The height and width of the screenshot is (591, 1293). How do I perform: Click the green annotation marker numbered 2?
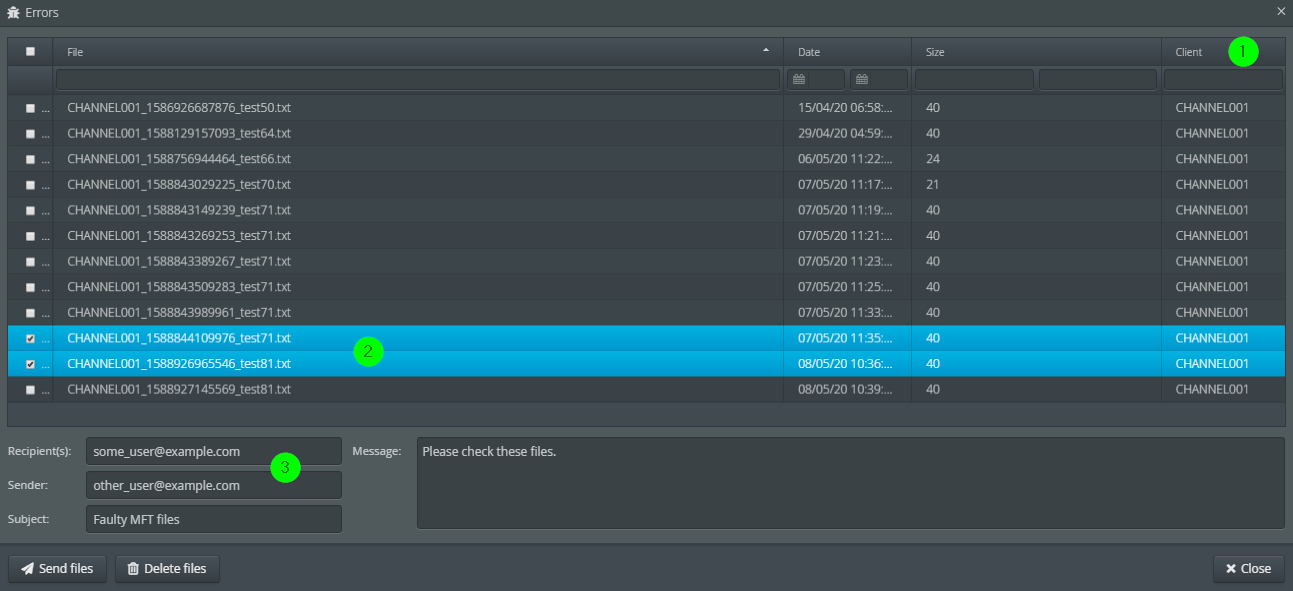tap(368, 351)
